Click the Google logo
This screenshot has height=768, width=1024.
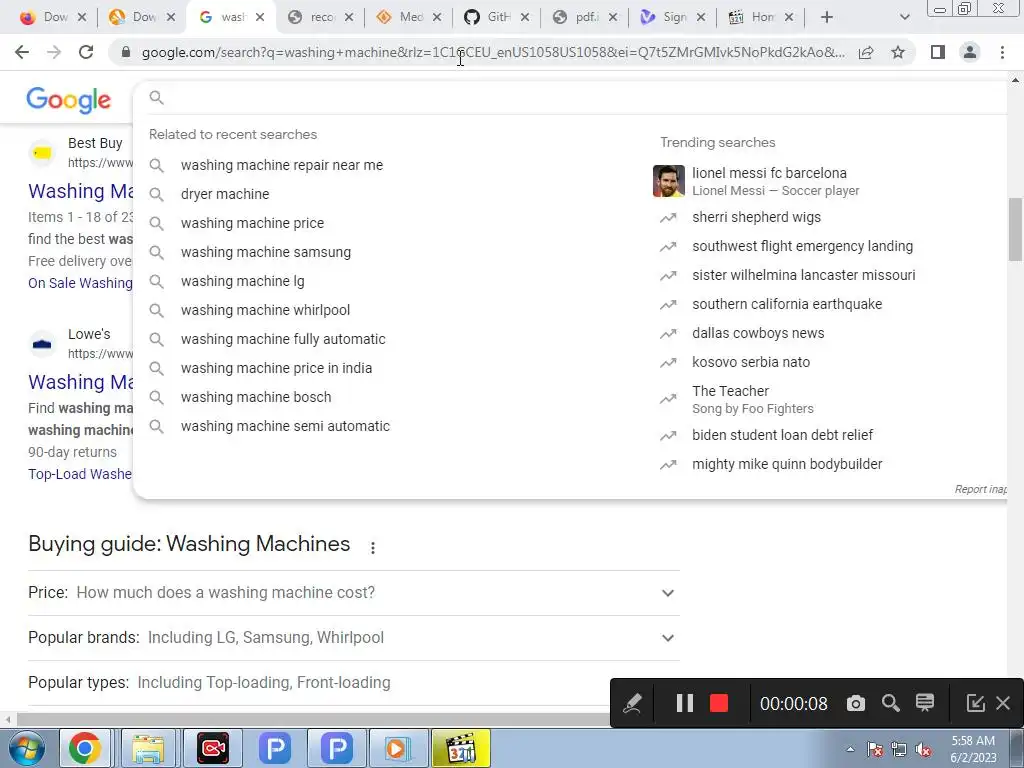69,99
